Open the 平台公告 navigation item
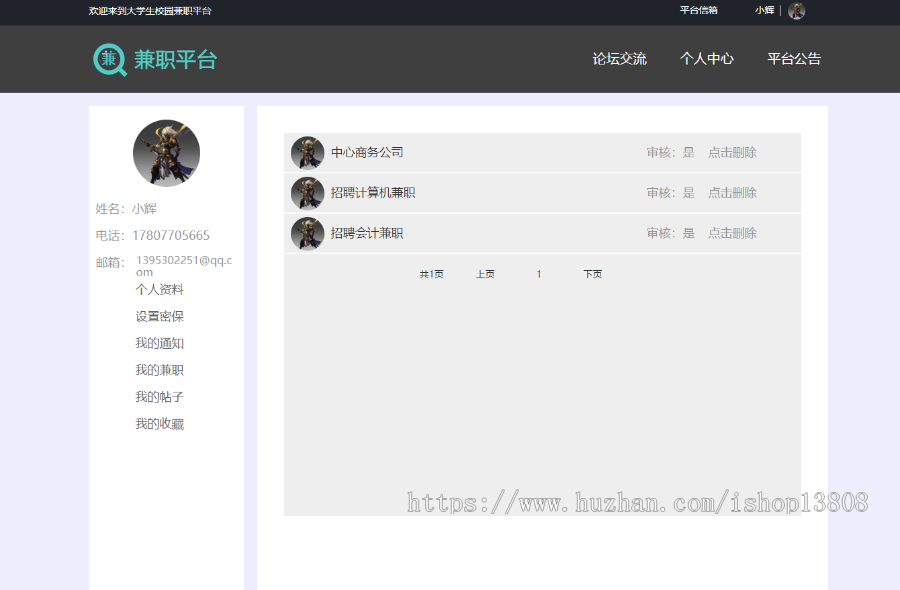Image resolution: width=900 pixels, height=590 pixels. [794, 59]
